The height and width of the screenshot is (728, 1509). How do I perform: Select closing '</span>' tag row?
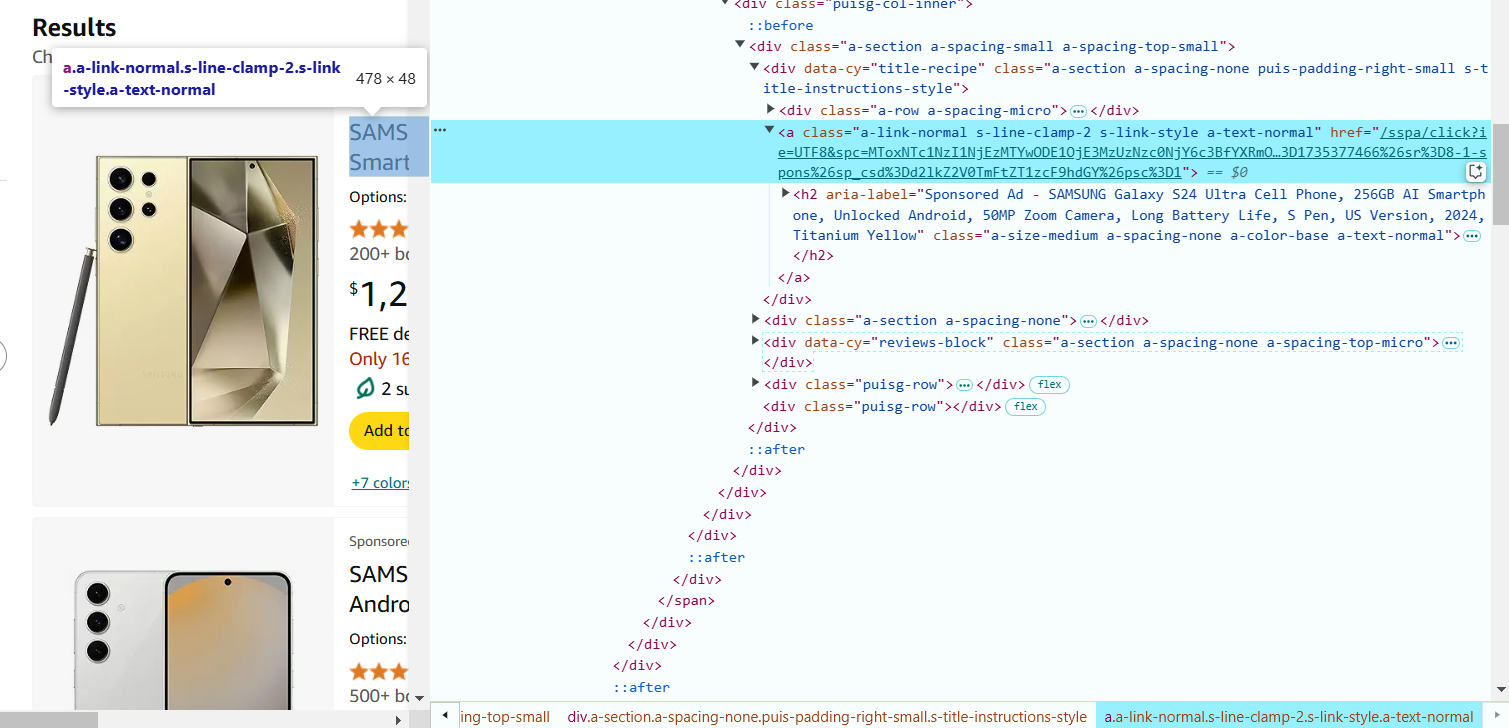(686, 600)
